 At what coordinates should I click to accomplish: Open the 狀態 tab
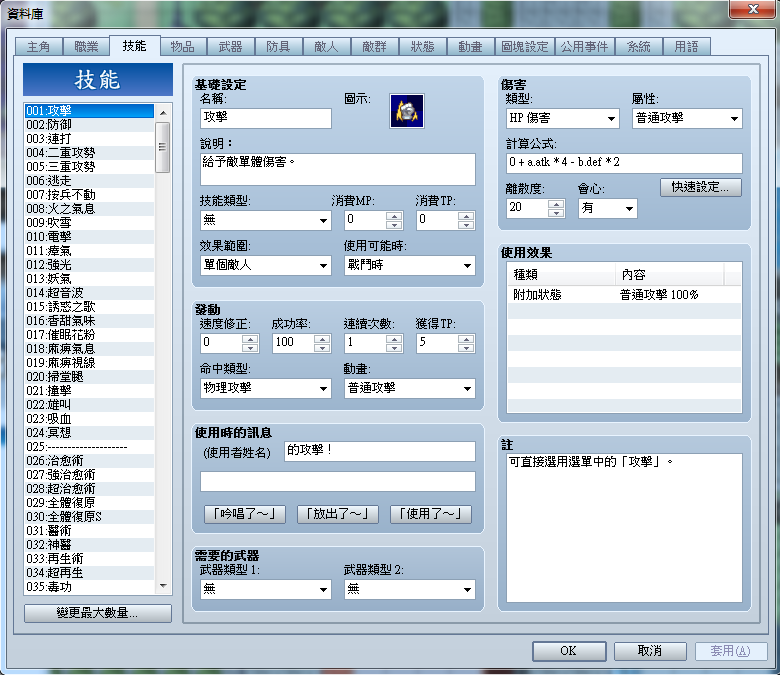[x=422, y=47]
